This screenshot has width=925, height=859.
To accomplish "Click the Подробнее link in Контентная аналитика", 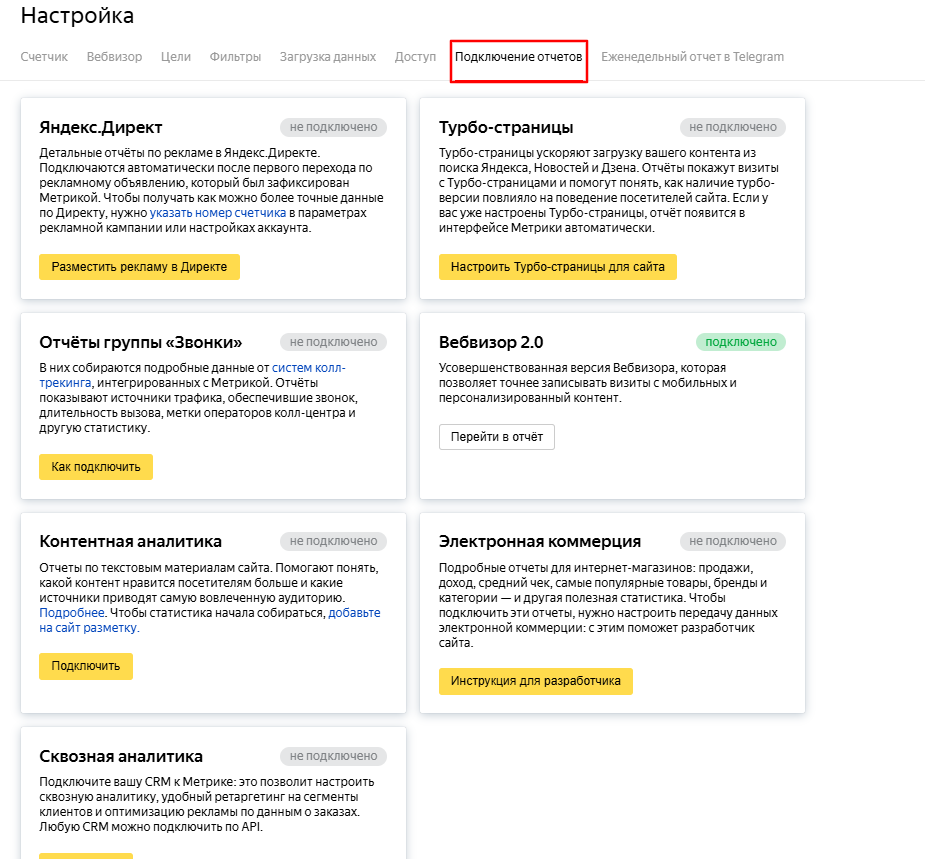I will pyautogui.click(x=72, y=613).
